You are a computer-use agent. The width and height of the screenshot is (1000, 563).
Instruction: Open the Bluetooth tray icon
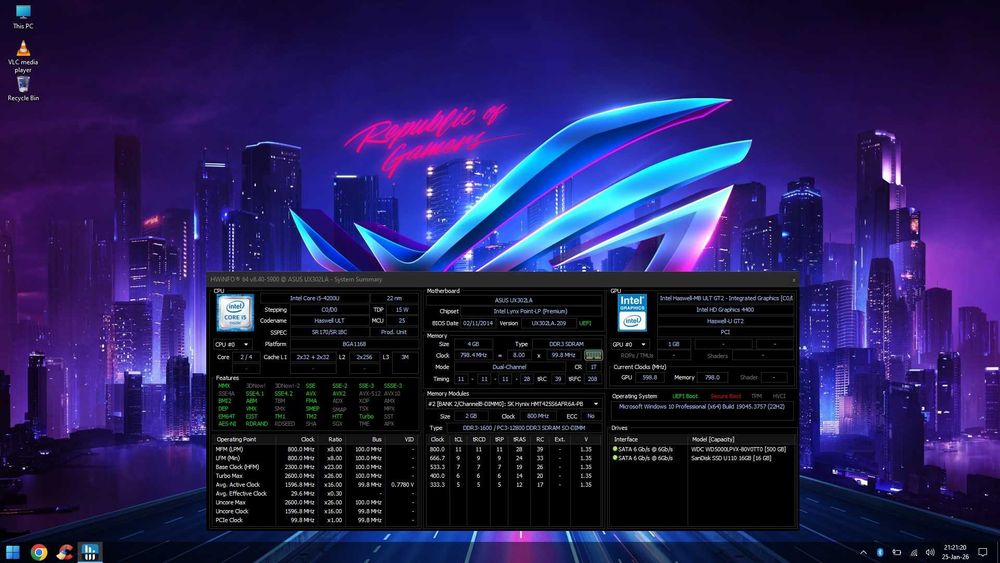pyautogui.click(x=879, y=552)
